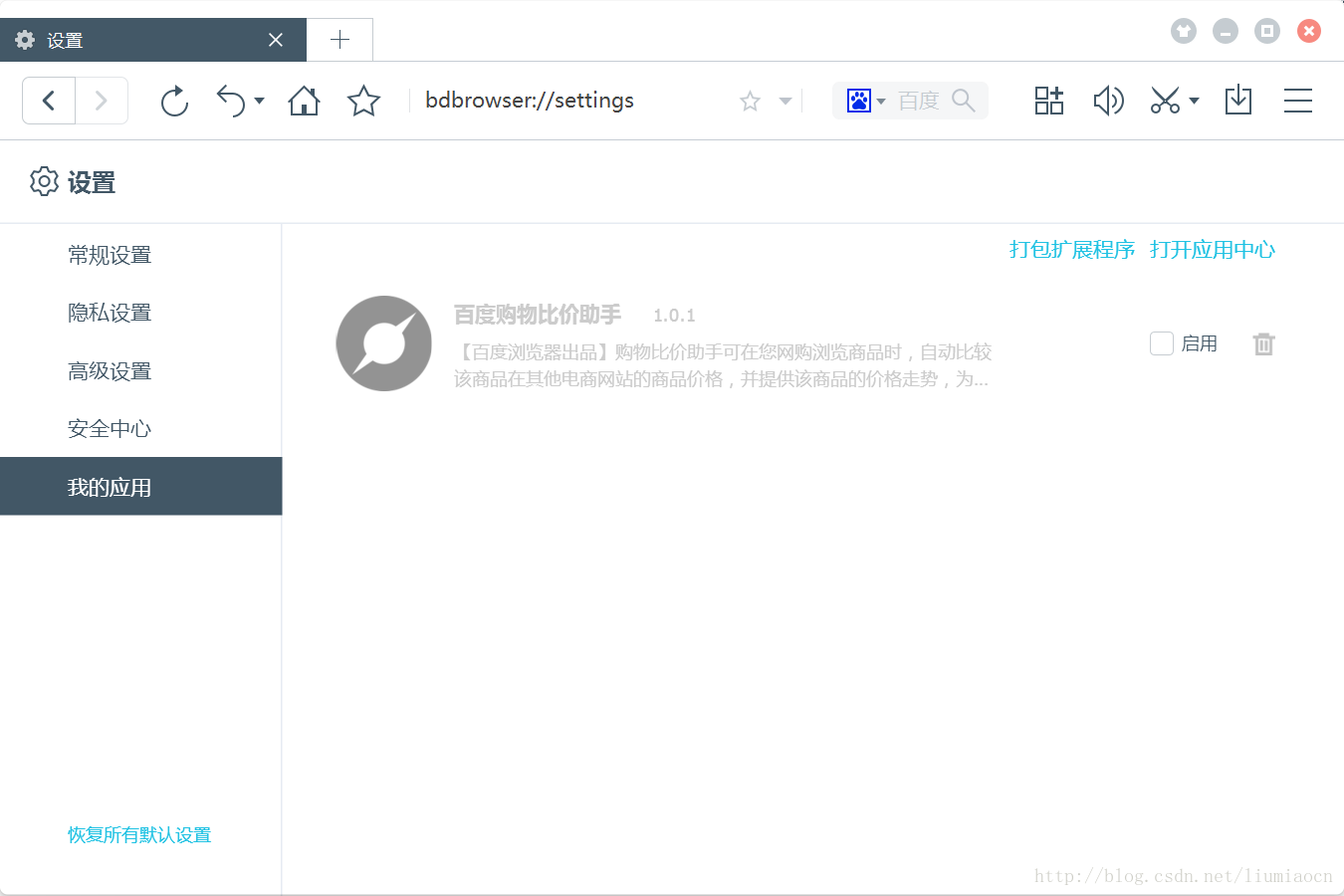Open the home page icon
The height and width of the screenshot is (896, 1344).
(304, 101)
